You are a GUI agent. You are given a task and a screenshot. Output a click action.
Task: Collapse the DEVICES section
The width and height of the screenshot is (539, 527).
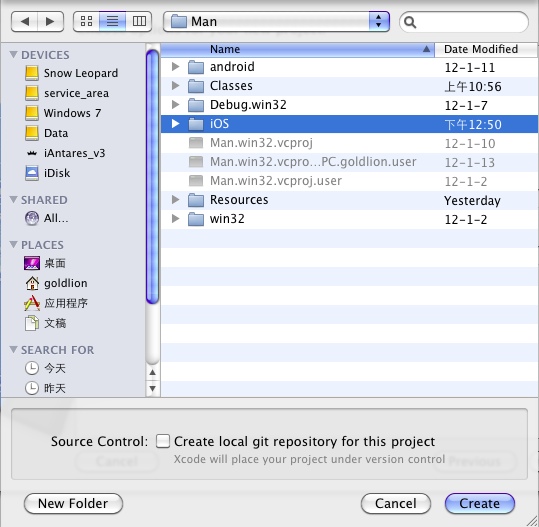point(13,55)
